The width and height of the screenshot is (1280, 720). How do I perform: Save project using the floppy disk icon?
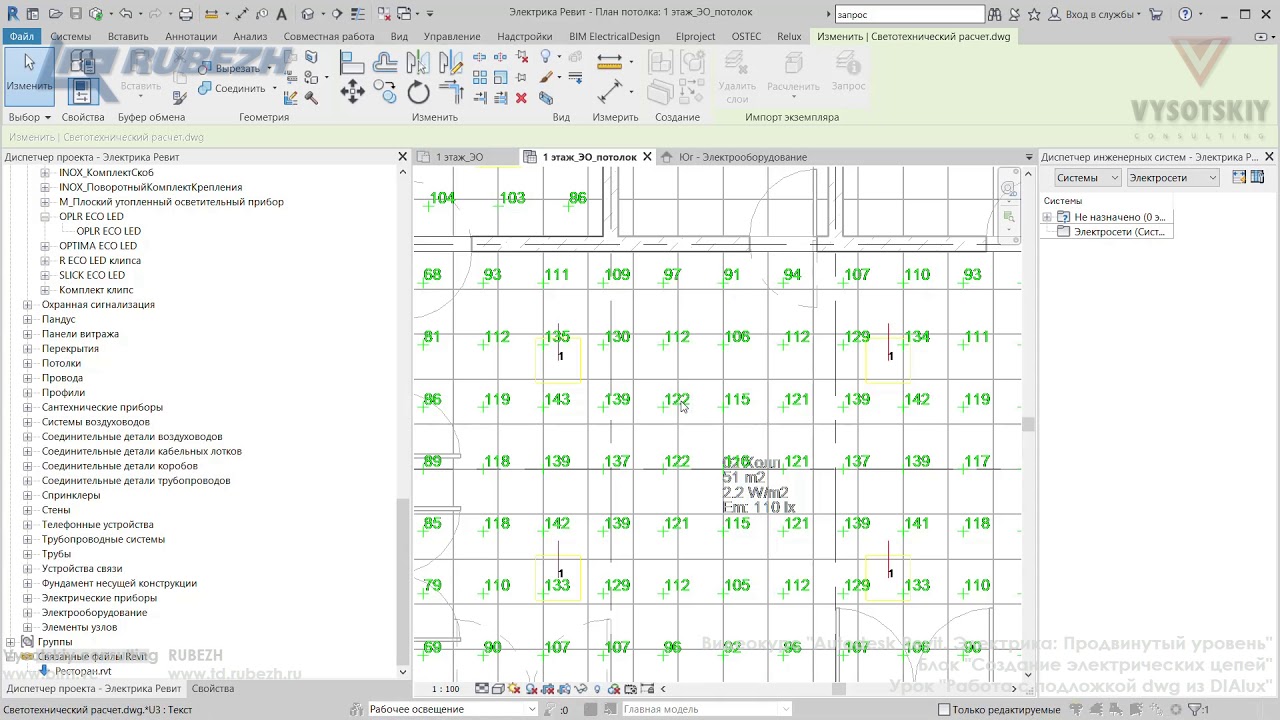[76, 14]
